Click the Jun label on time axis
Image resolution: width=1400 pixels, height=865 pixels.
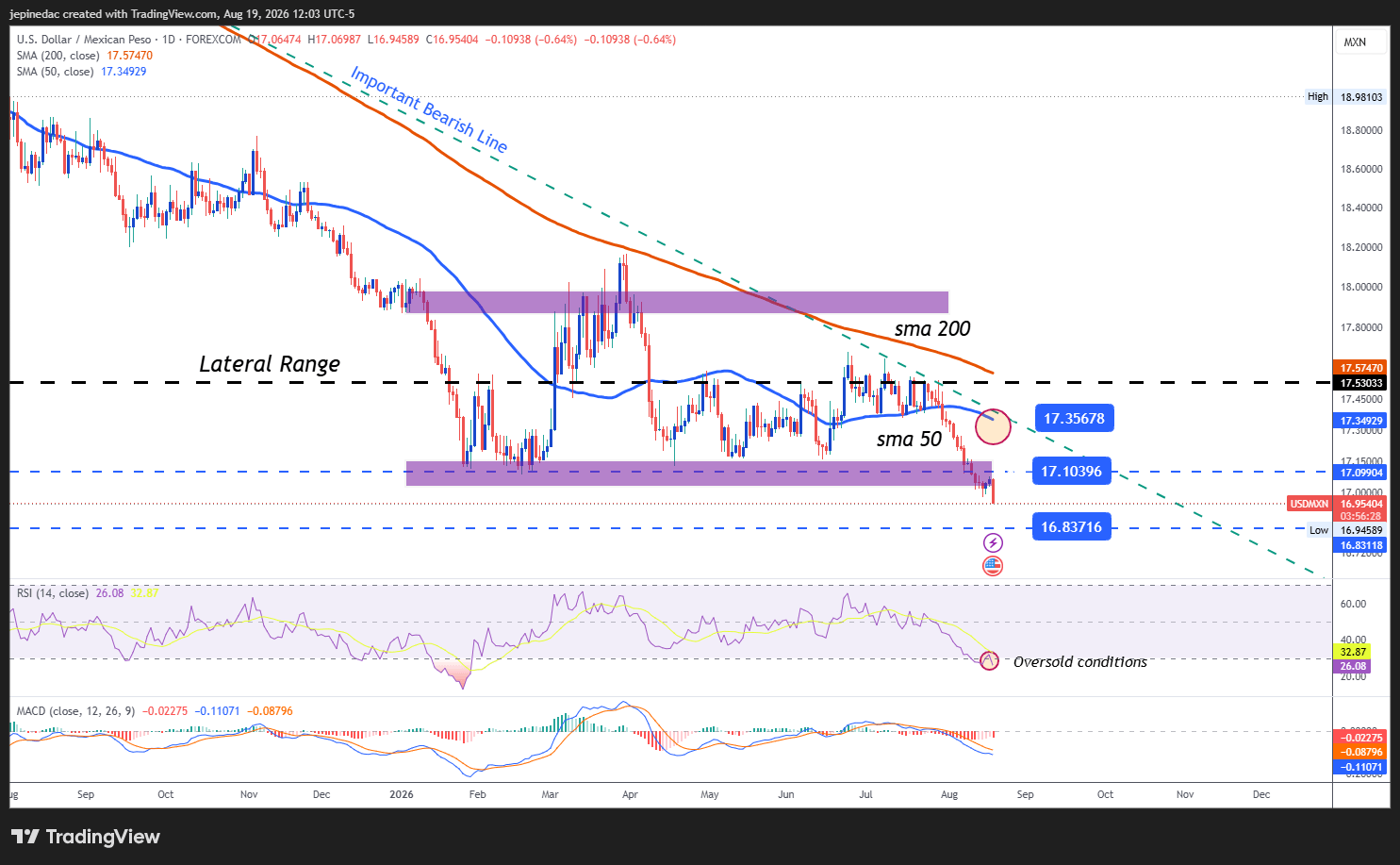[786, 794]
